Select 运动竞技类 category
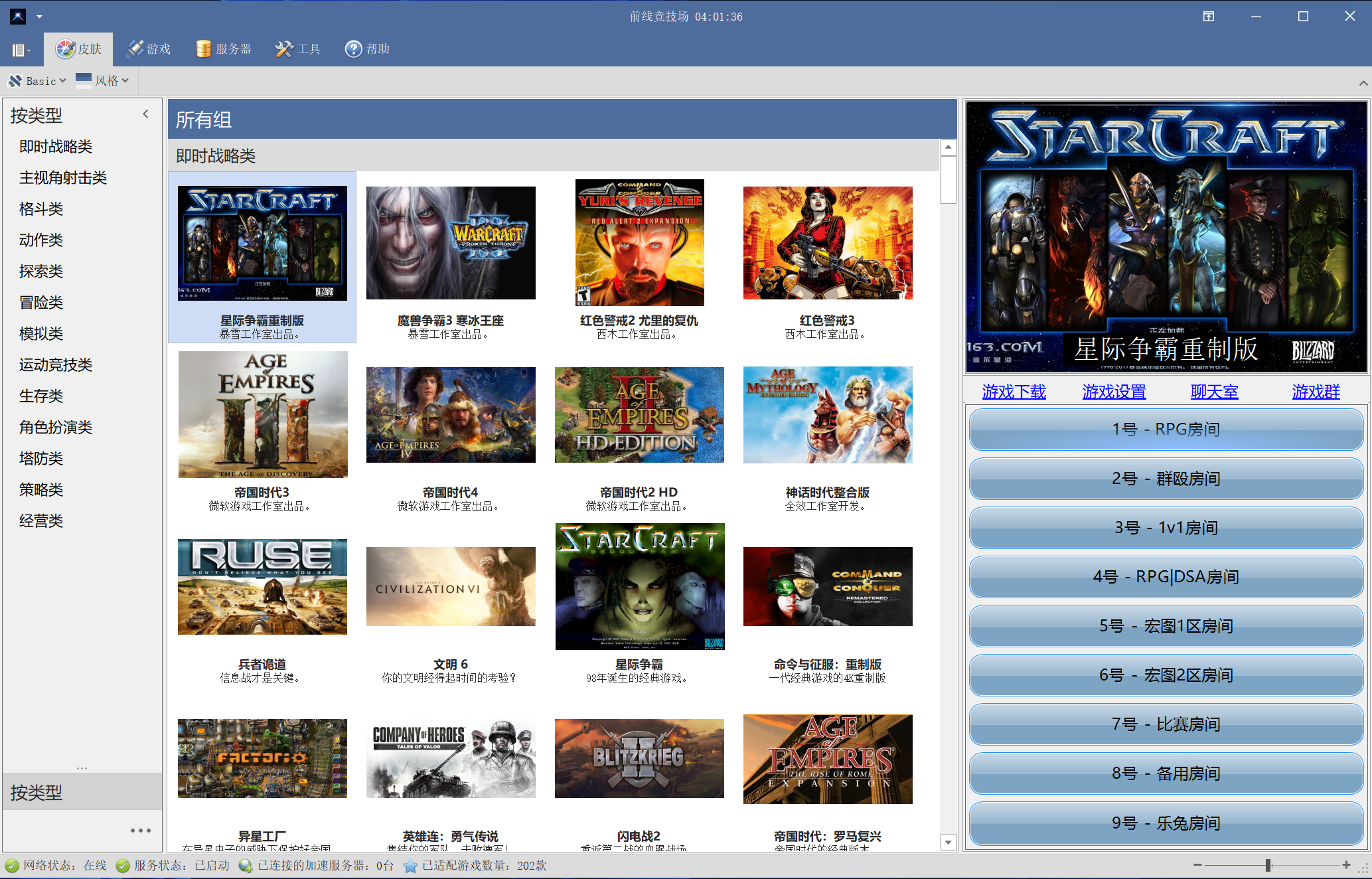This screenshot has width=1372, height=879. (56, 365)
